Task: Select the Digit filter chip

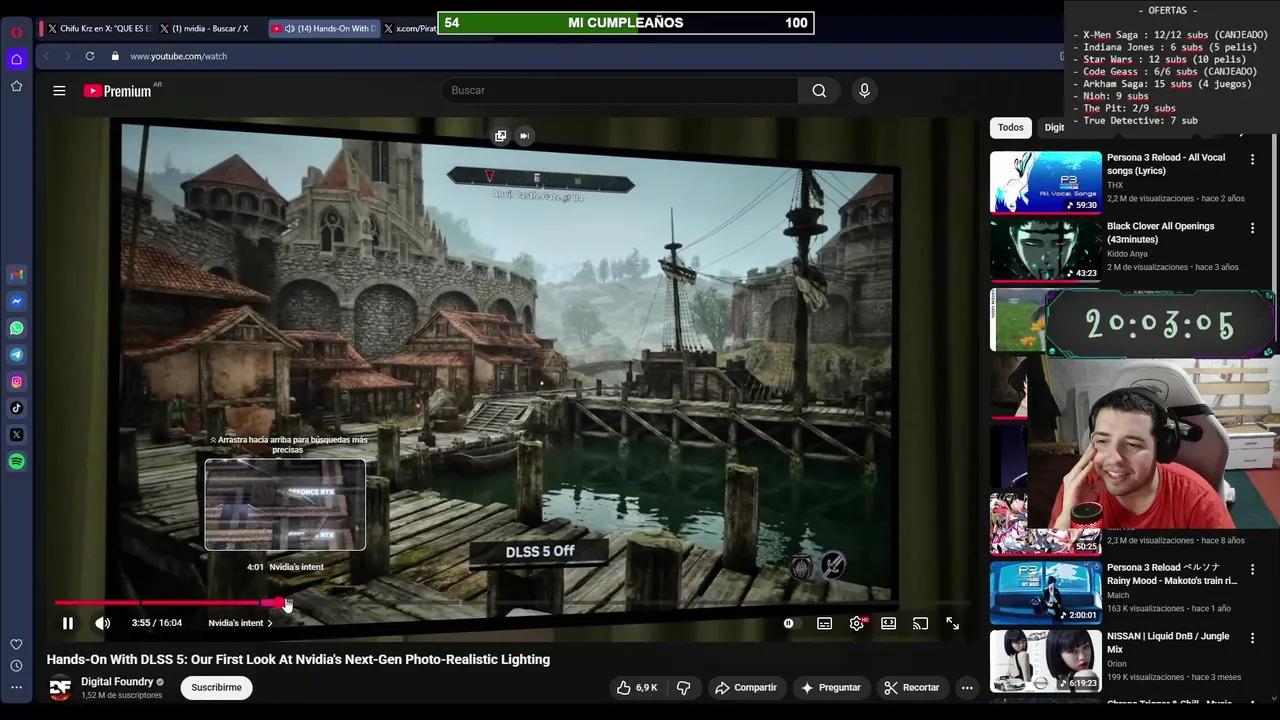Action: click(x=1054, y=127)
